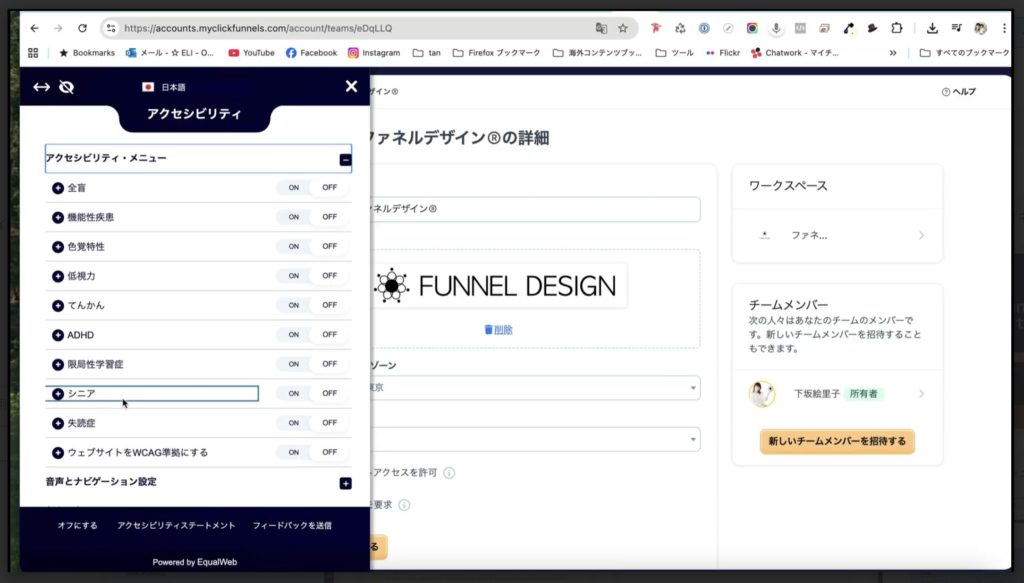Screen dimensions: 1024x583
Task: Click 新しいチームメンバーを招待する button
Action: click(836, 441)
